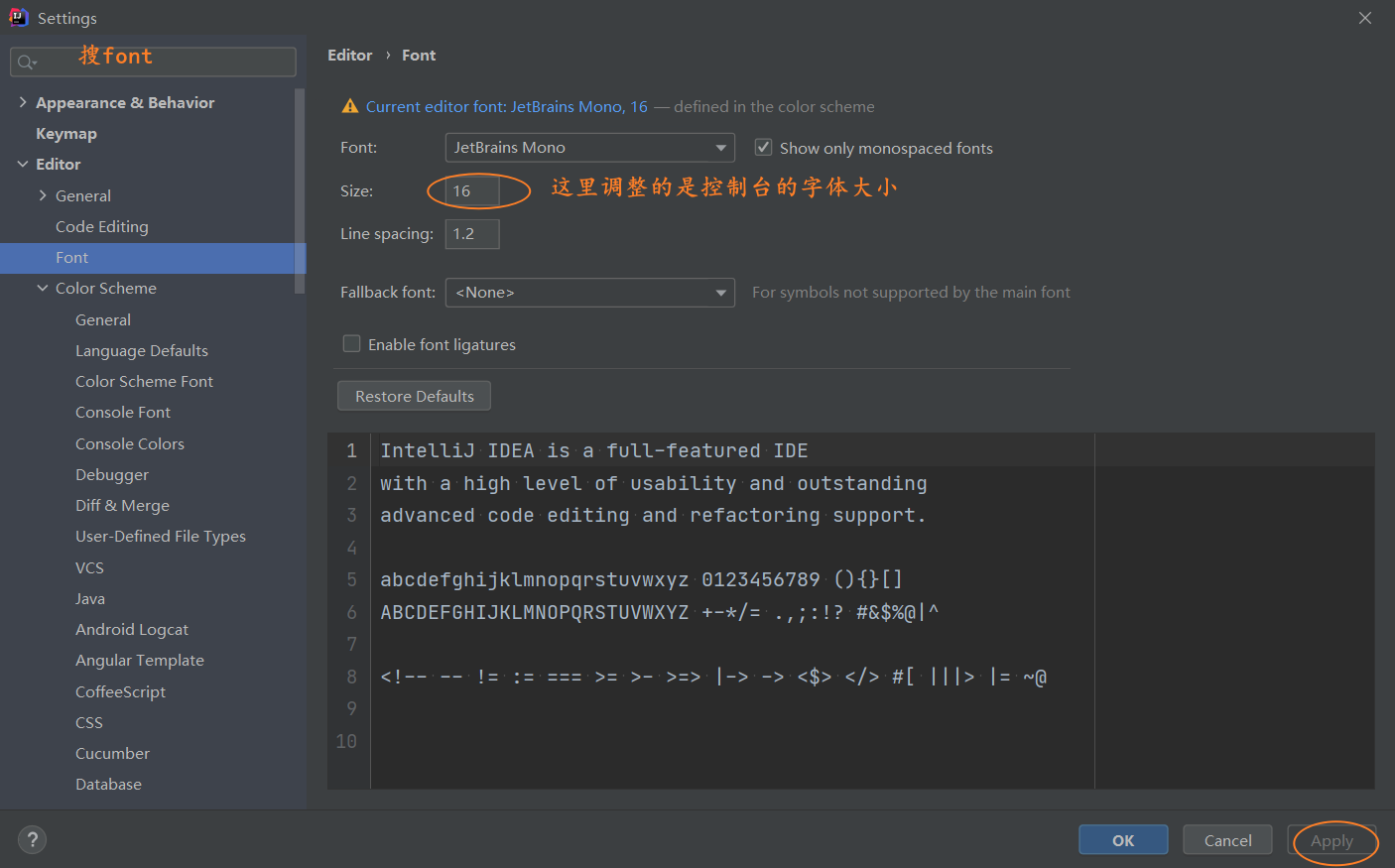Click the font Size input field

pos(472,190)
